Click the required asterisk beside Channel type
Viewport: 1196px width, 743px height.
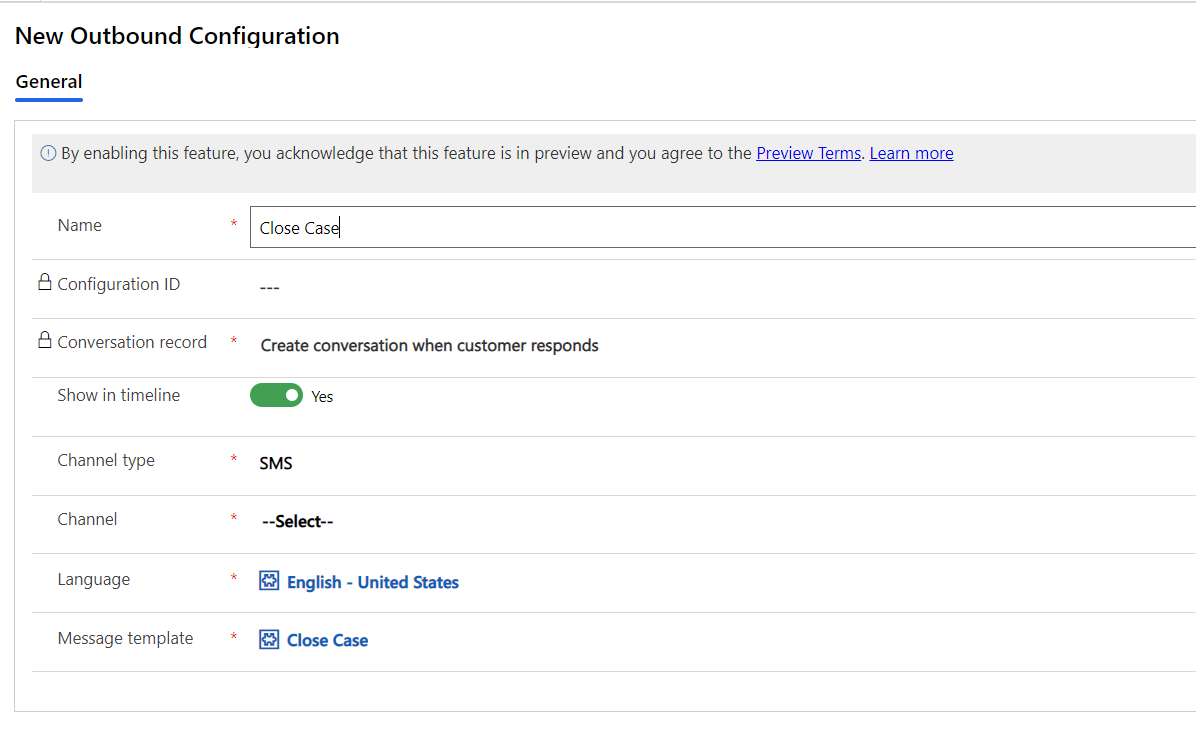[233, 459]
